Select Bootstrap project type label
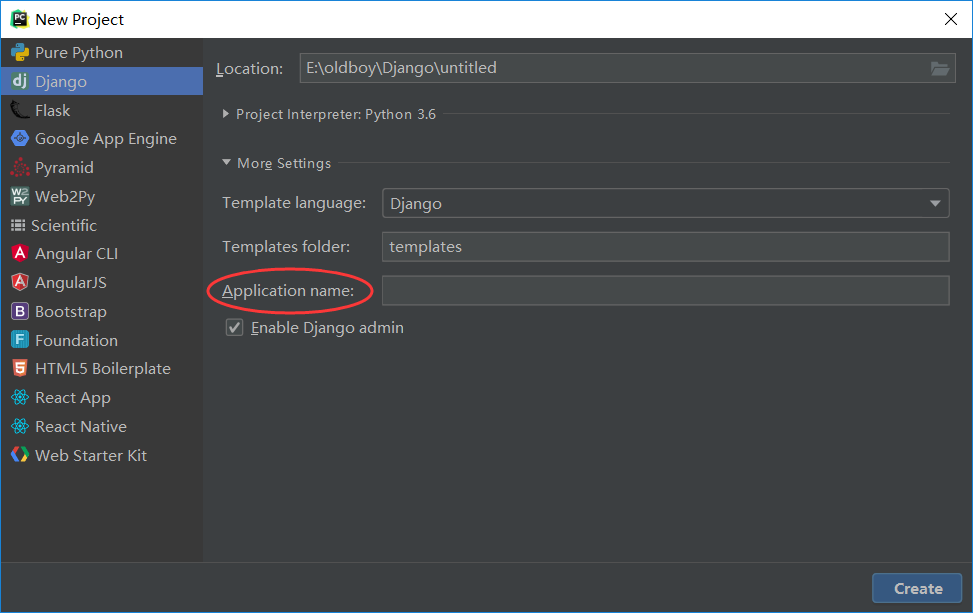 (x=71, y=311)
